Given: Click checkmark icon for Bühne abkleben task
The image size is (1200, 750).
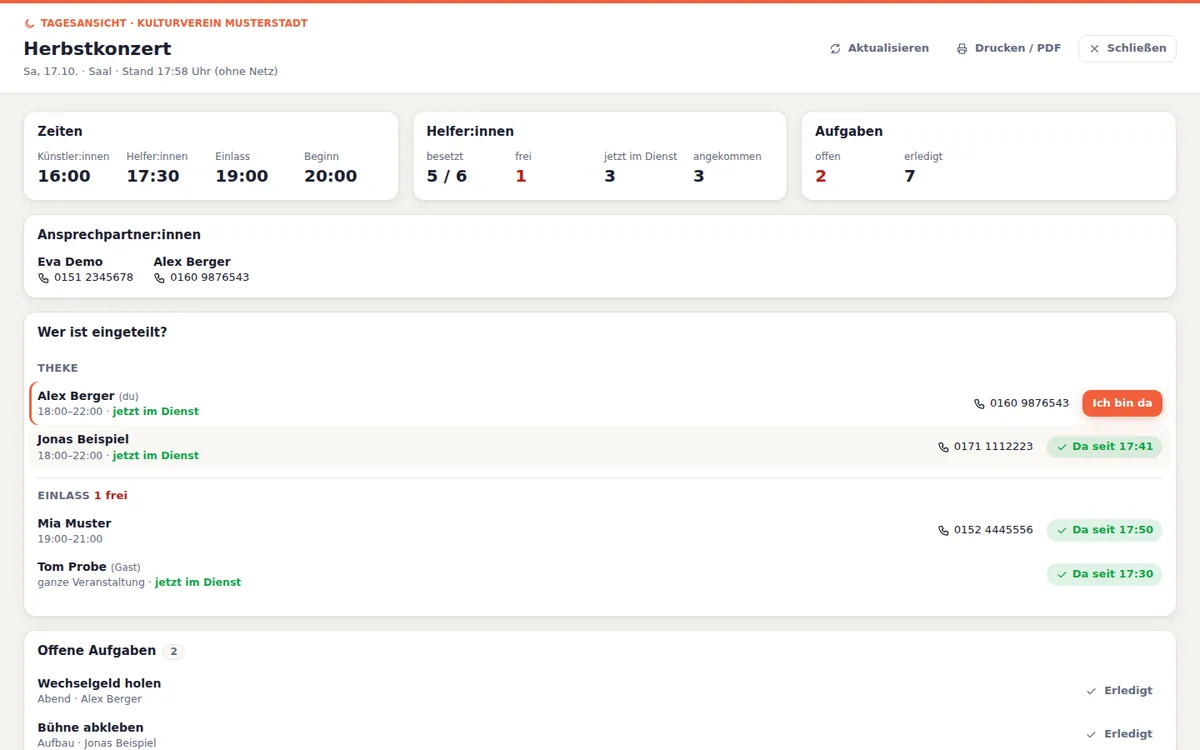Looking at the screenshot, I should click(1091, 734).
